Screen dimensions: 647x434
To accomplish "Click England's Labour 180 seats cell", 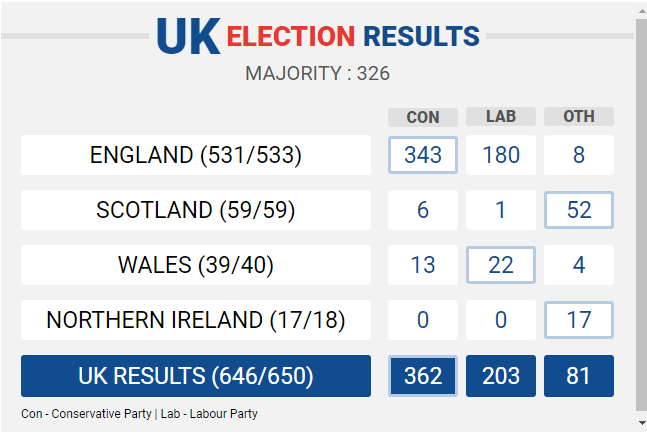I will pyautogui.click(x=501, y=155).
